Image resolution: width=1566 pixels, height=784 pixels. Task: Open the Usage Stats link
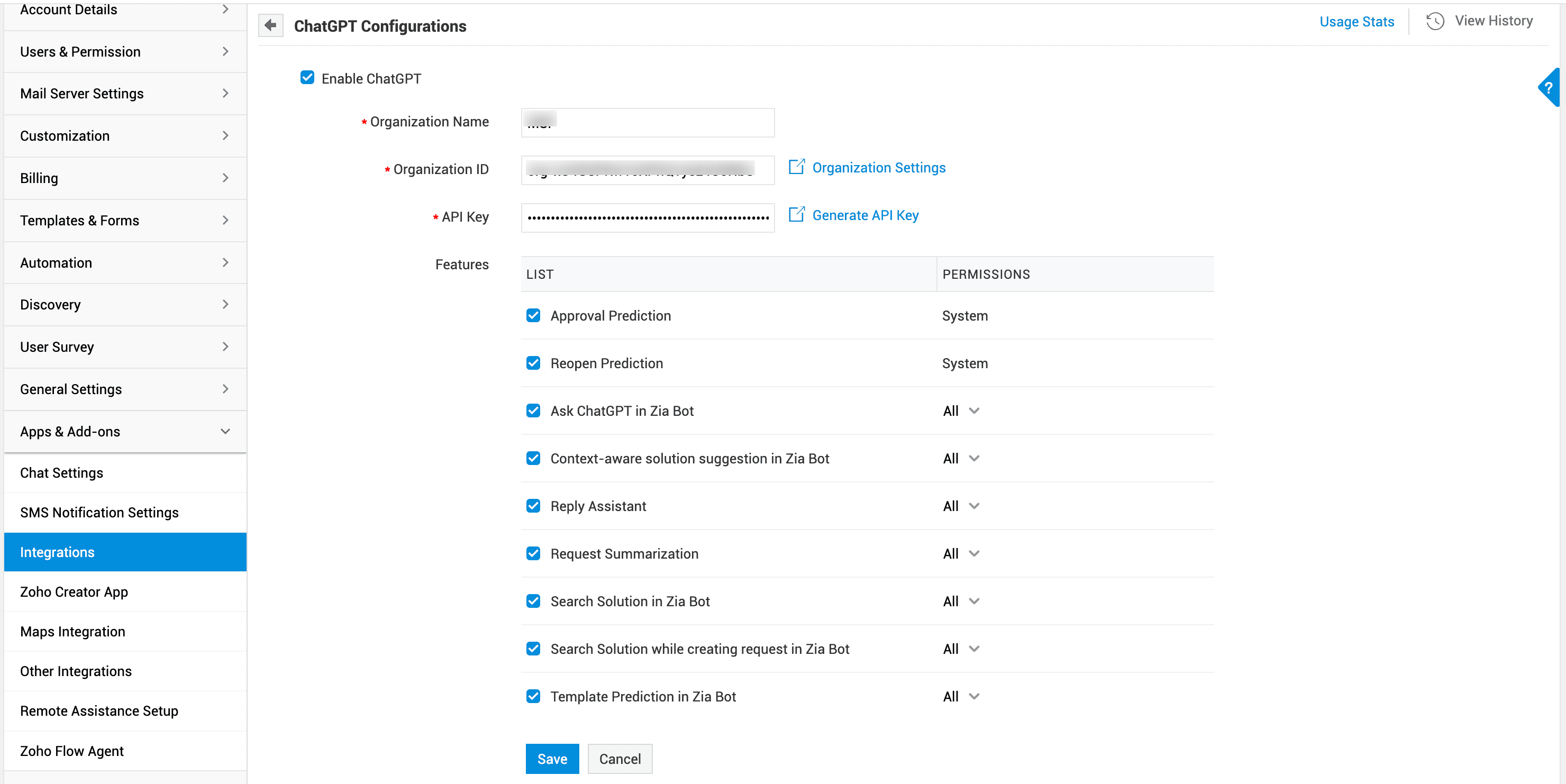[x=1356, y=22]
